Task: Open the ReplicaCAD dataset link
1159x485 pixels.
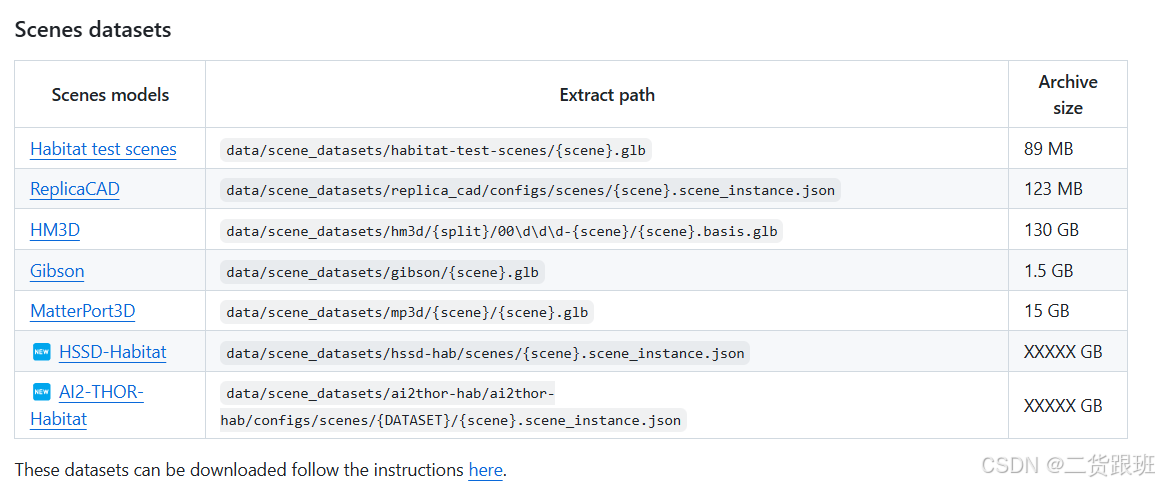Action: tap(75, 189)
